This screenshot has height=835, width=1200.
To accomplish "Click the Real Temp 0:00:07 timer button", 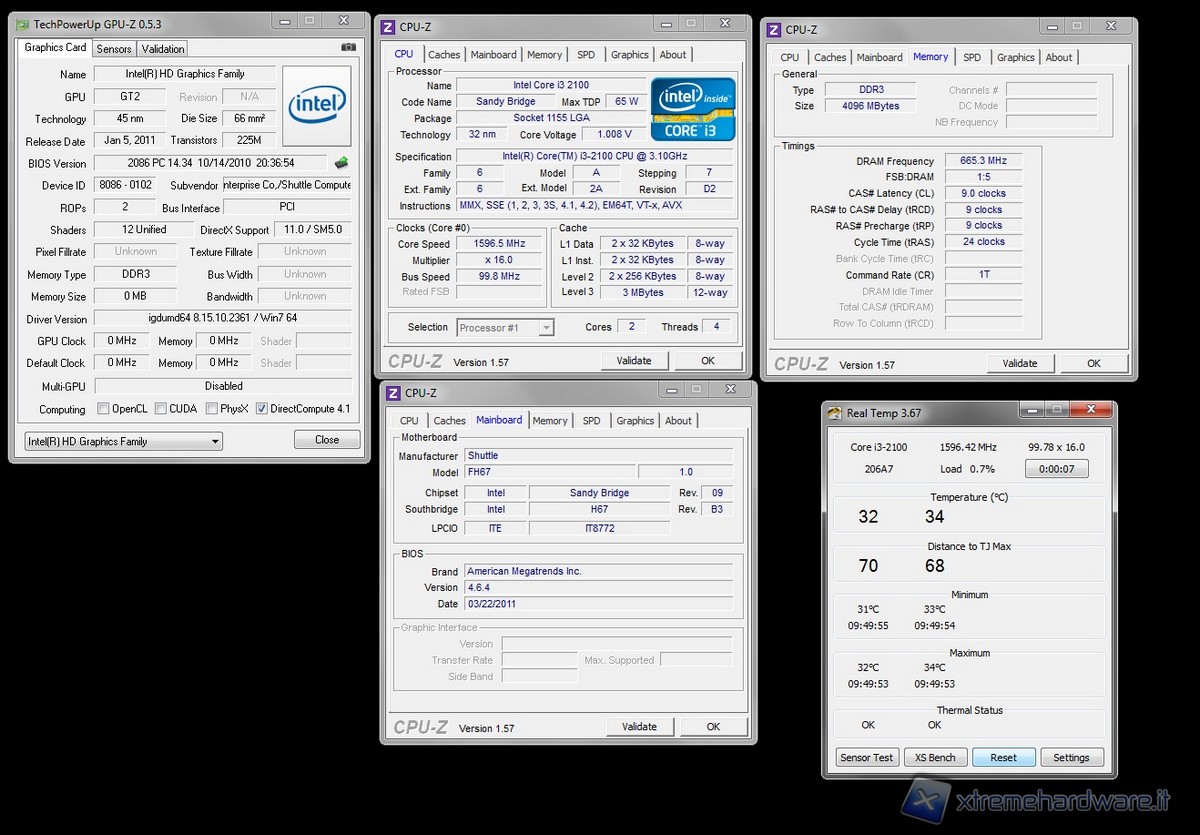I will click(x=1056, y=469).
